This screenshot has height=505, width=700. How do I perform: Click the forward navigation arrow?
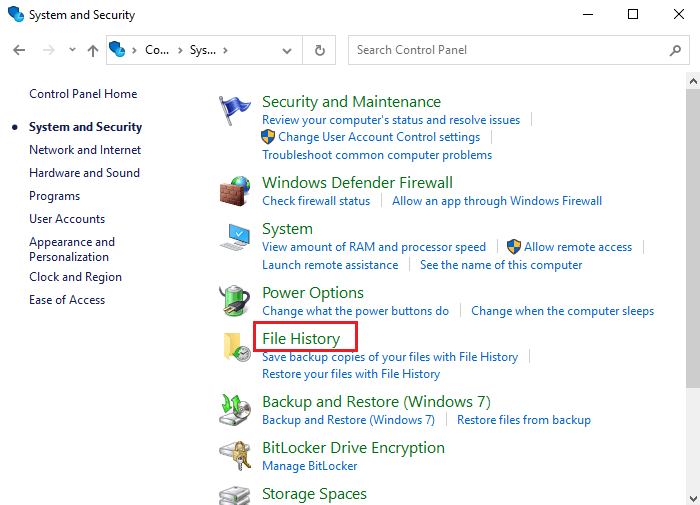coord(49,50)
